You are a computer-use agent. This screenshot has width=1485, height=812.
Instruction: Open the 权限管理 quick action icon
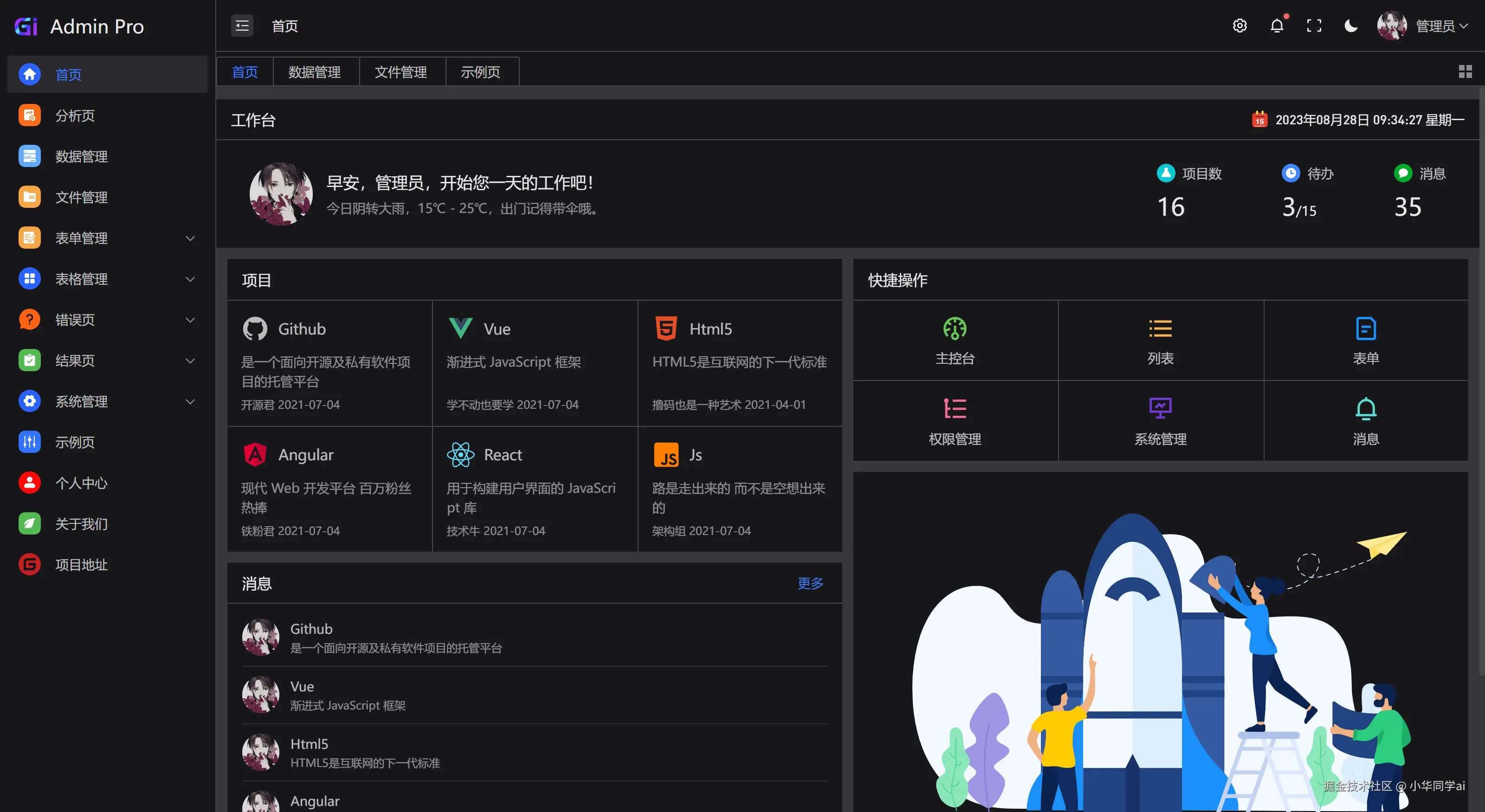pyautogui.click(x=955, y=409)
